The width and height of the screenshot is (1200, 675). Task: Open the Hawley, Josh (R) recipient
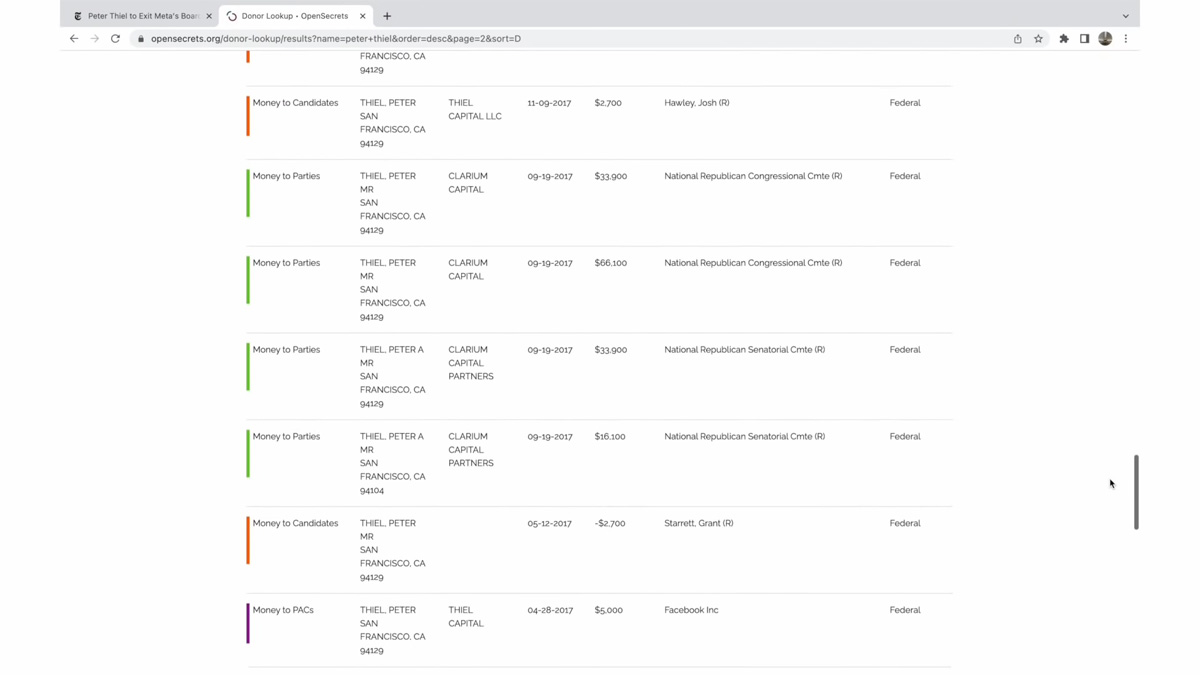pos(697,103)
